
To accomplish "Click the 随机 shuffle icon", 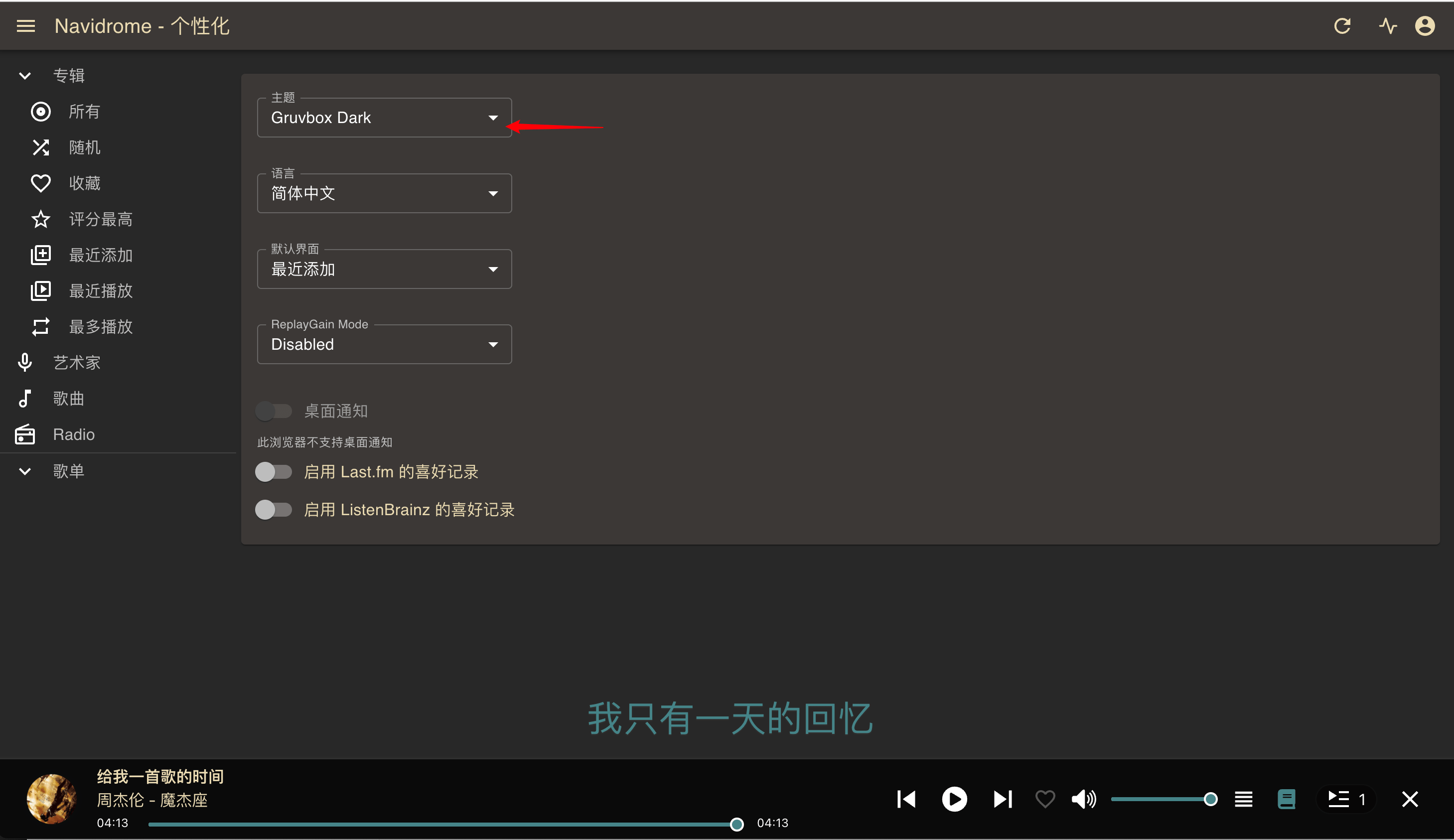I will [x=40, y=147].
